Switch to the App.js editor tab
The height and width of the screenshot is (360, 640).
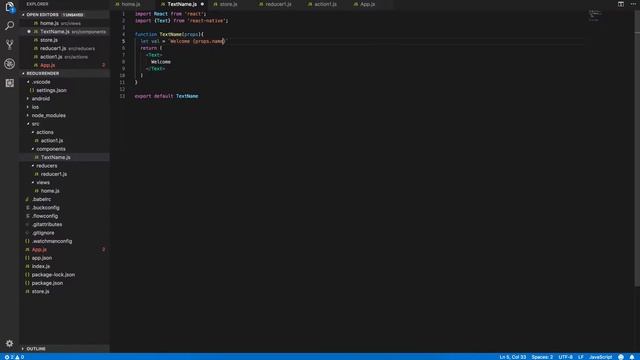click(367, 4)
